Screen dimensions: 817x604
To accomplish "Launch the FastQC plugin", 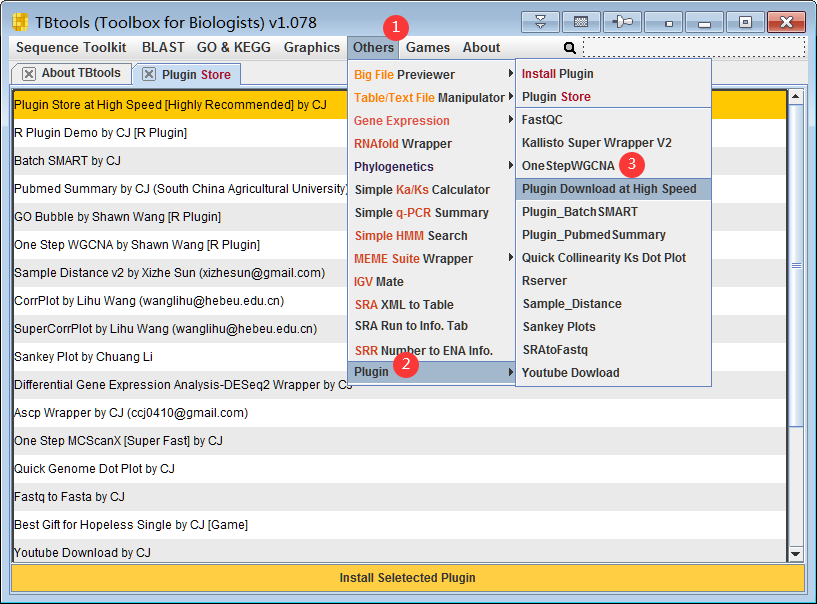I will click(613, 119).
